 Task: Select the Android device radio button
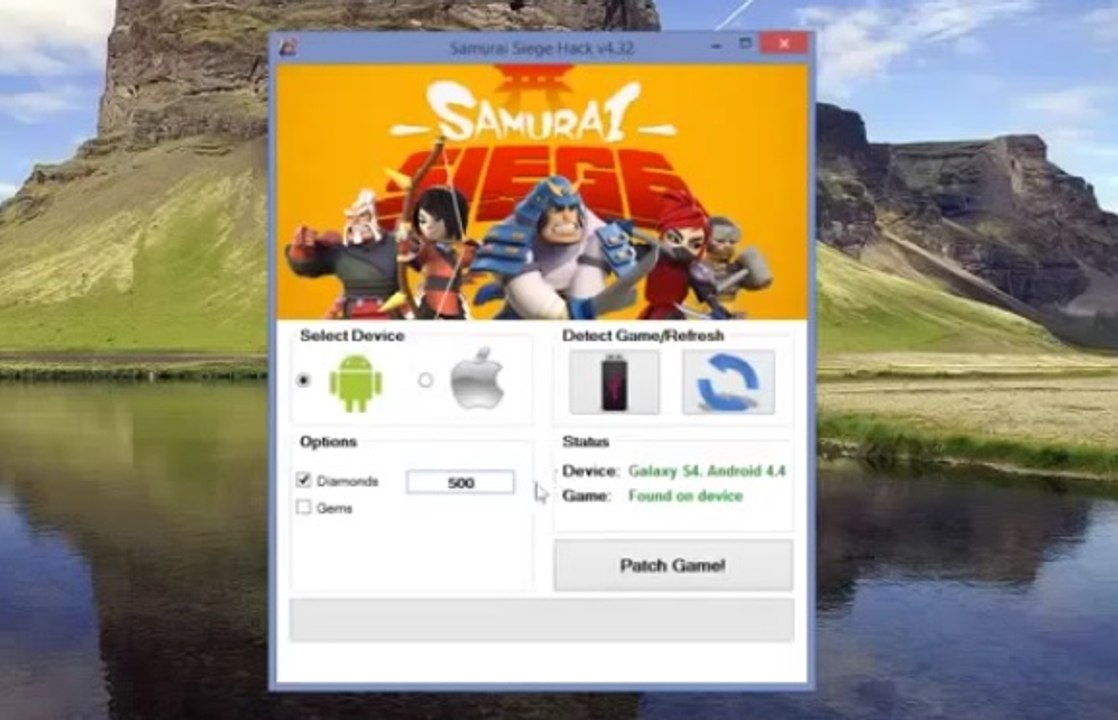pyautogui.click(x=304, y=380)
